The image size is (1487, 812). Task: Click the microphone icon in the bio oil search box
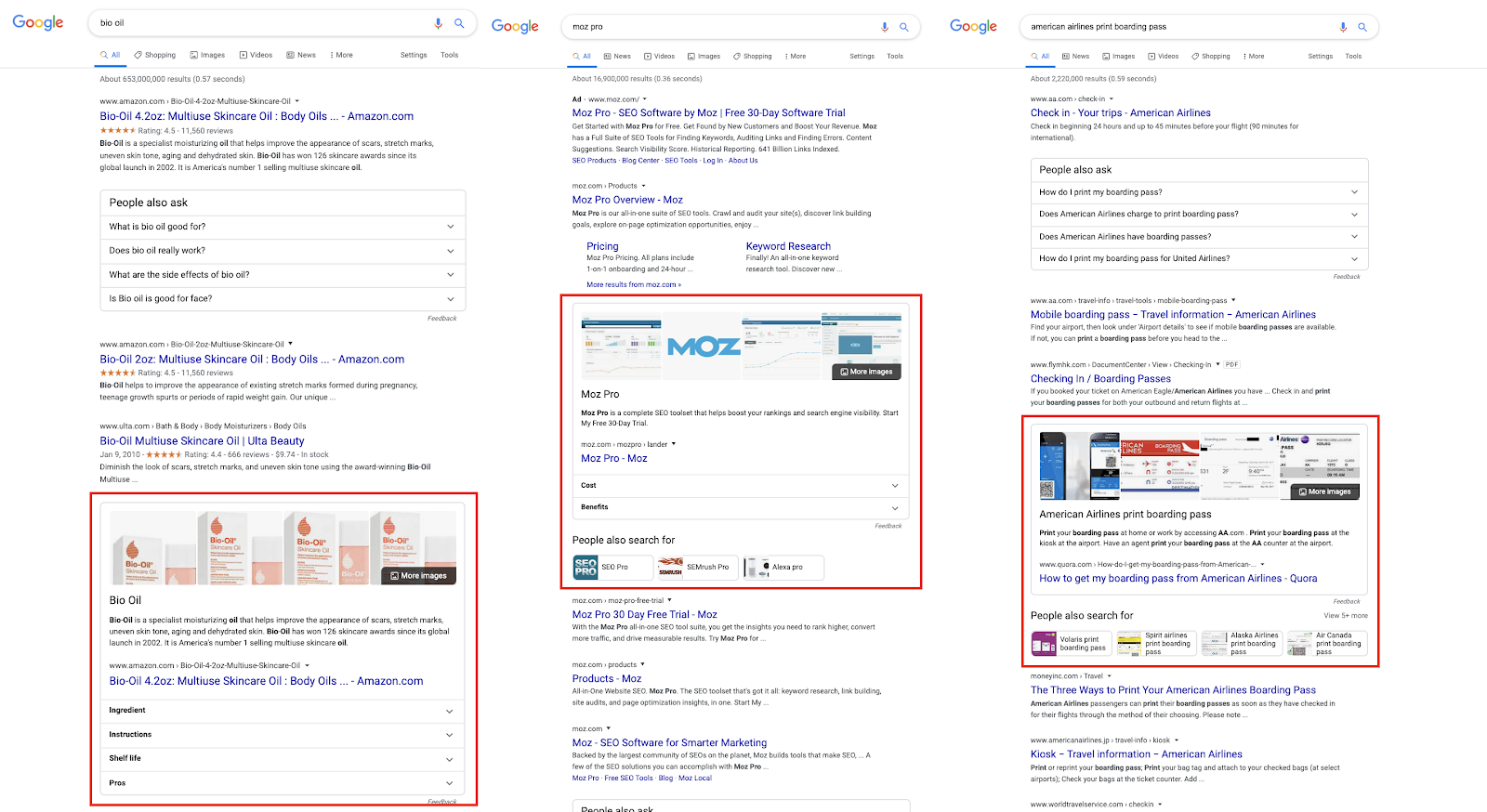click(x=439, y=23)
